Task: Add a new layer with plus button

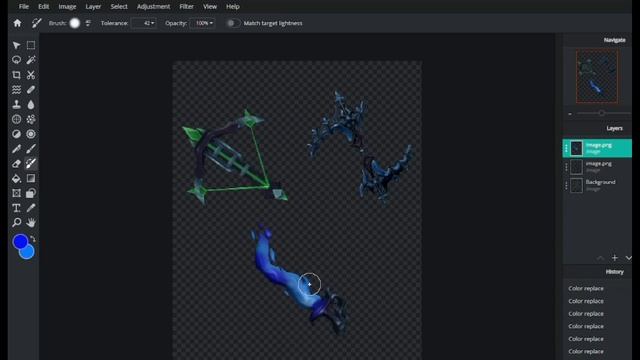Action: pyautogui.click(x=615, y=258)
